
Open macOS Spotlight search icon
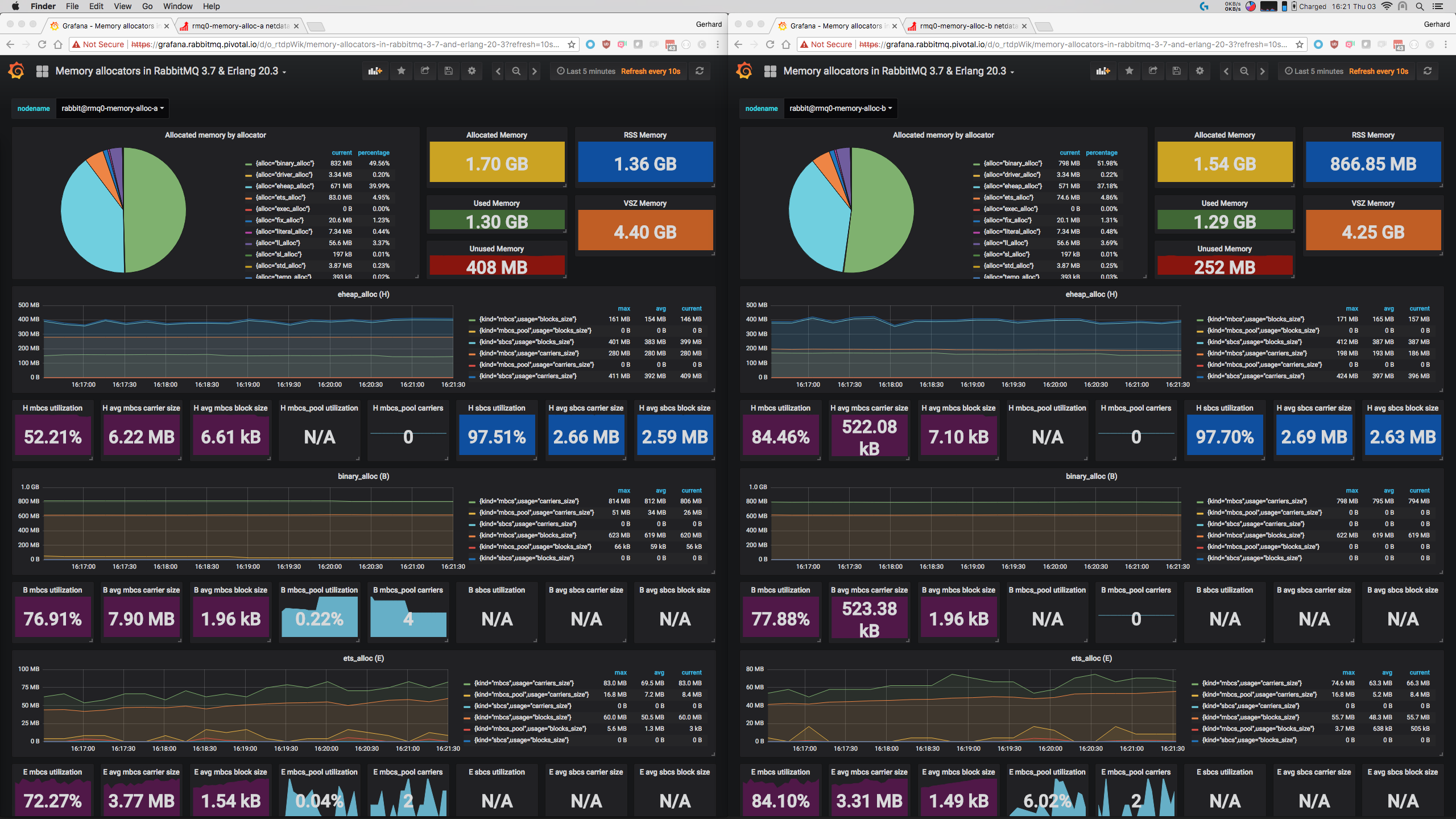[x=1420, y=6]
